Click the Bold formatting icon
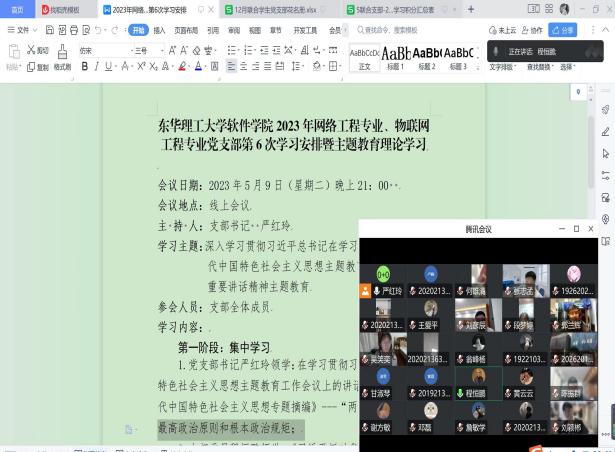Screen dimensions: 615x452 [x=84, y=67]
